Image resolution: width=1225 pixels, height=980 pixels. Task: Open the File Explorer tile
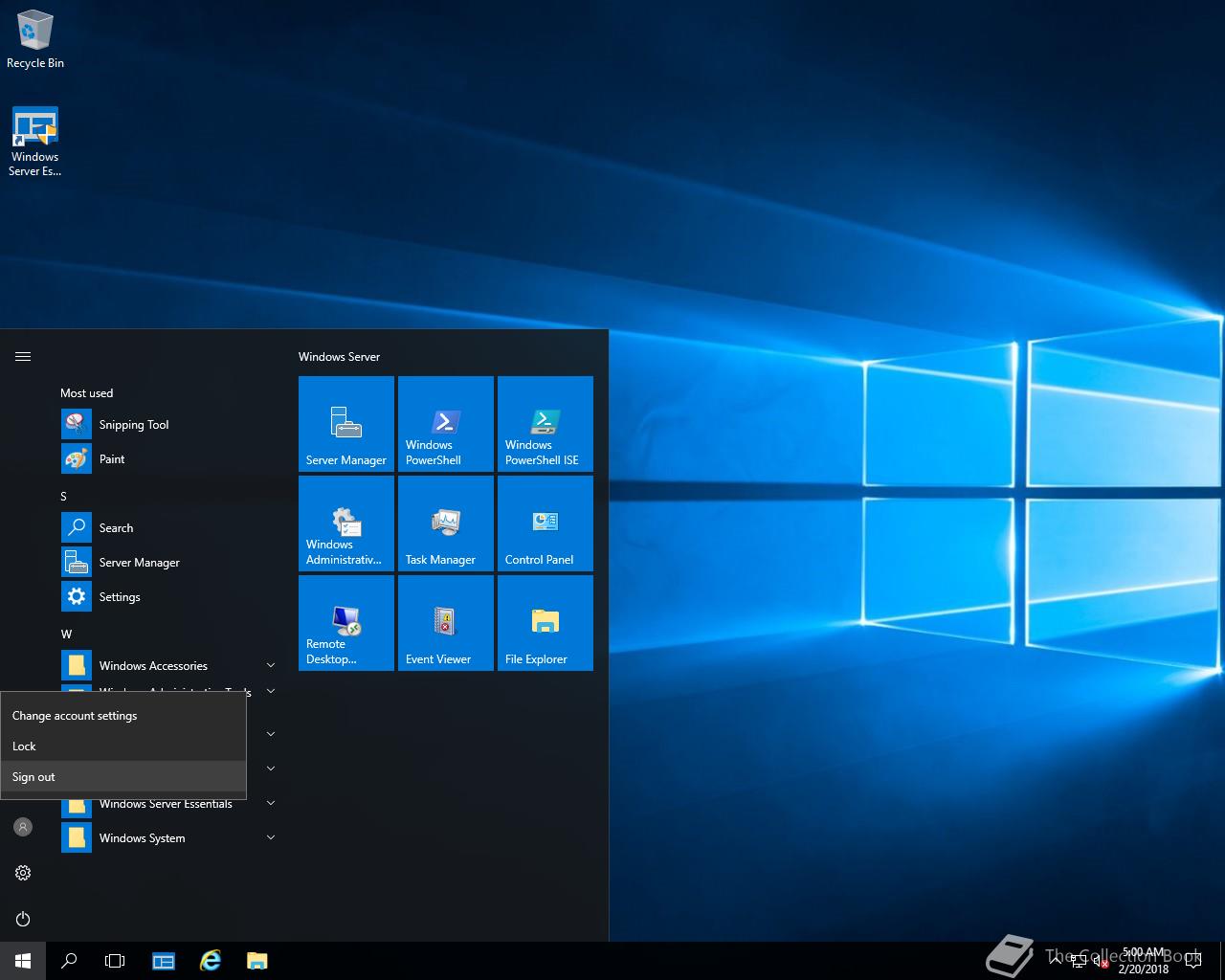(546, 623)
